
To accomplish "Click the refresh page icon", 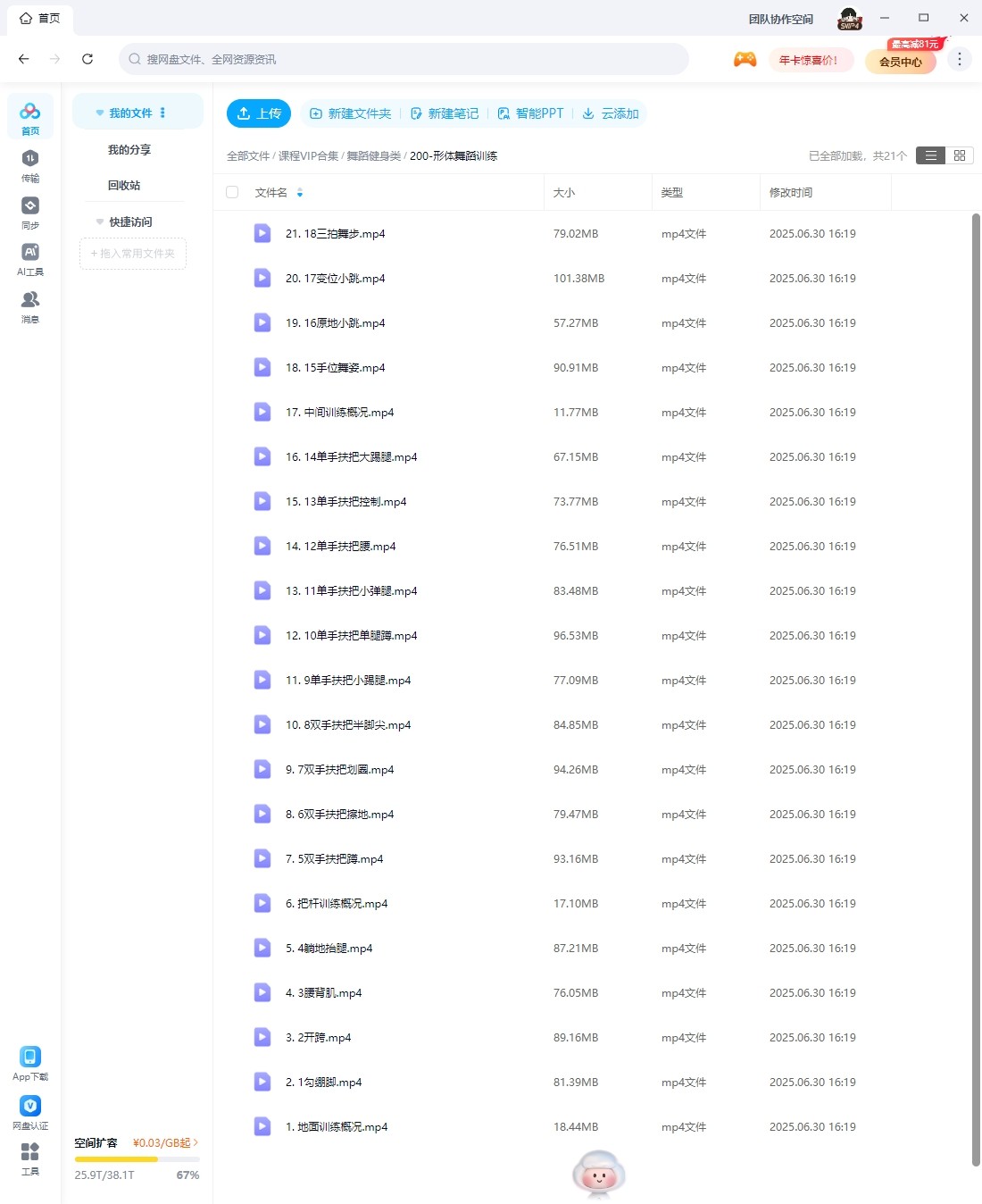I will 87,60.
